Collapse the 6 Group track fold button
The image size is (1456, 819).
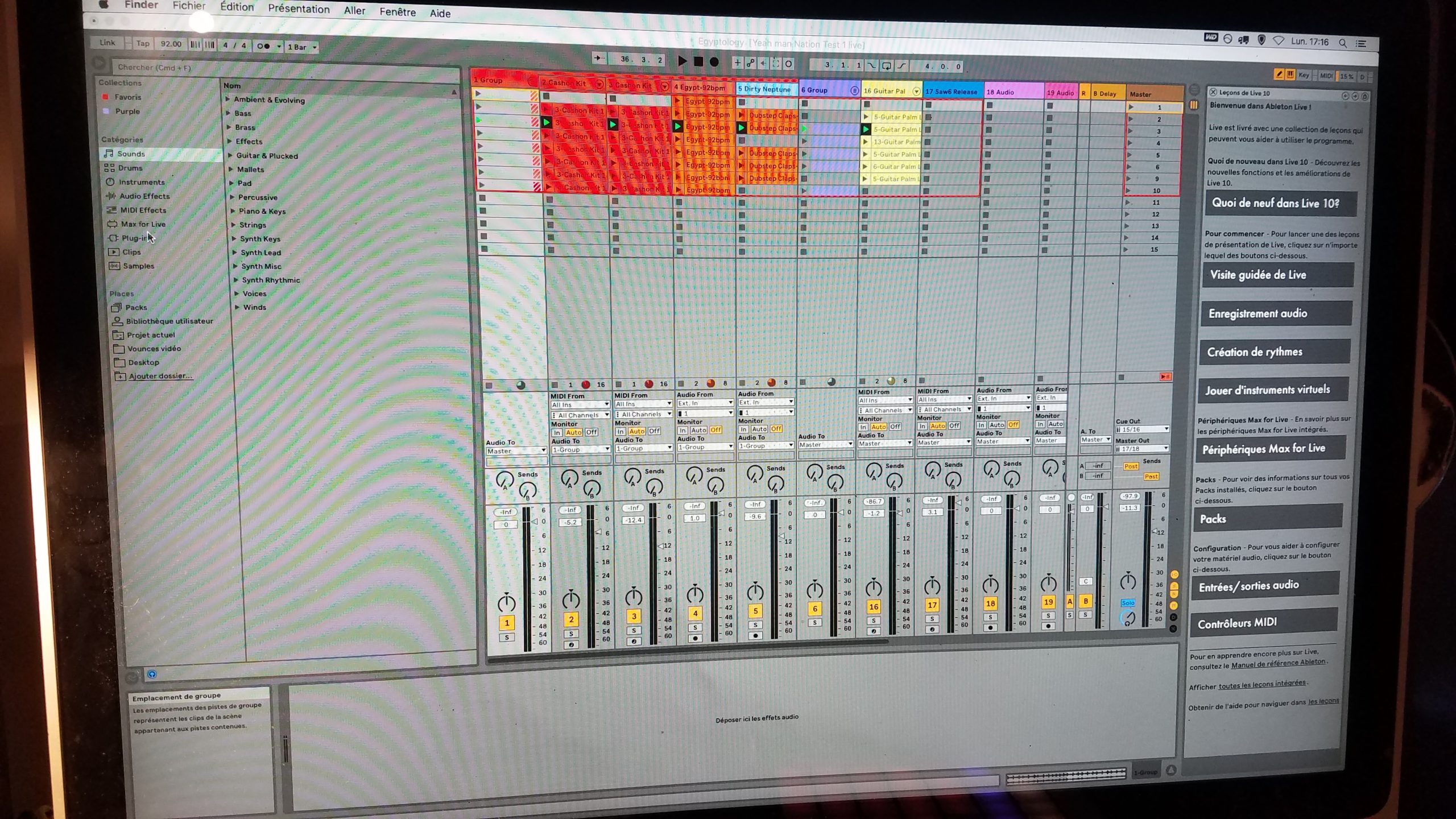tap(854, 90)
